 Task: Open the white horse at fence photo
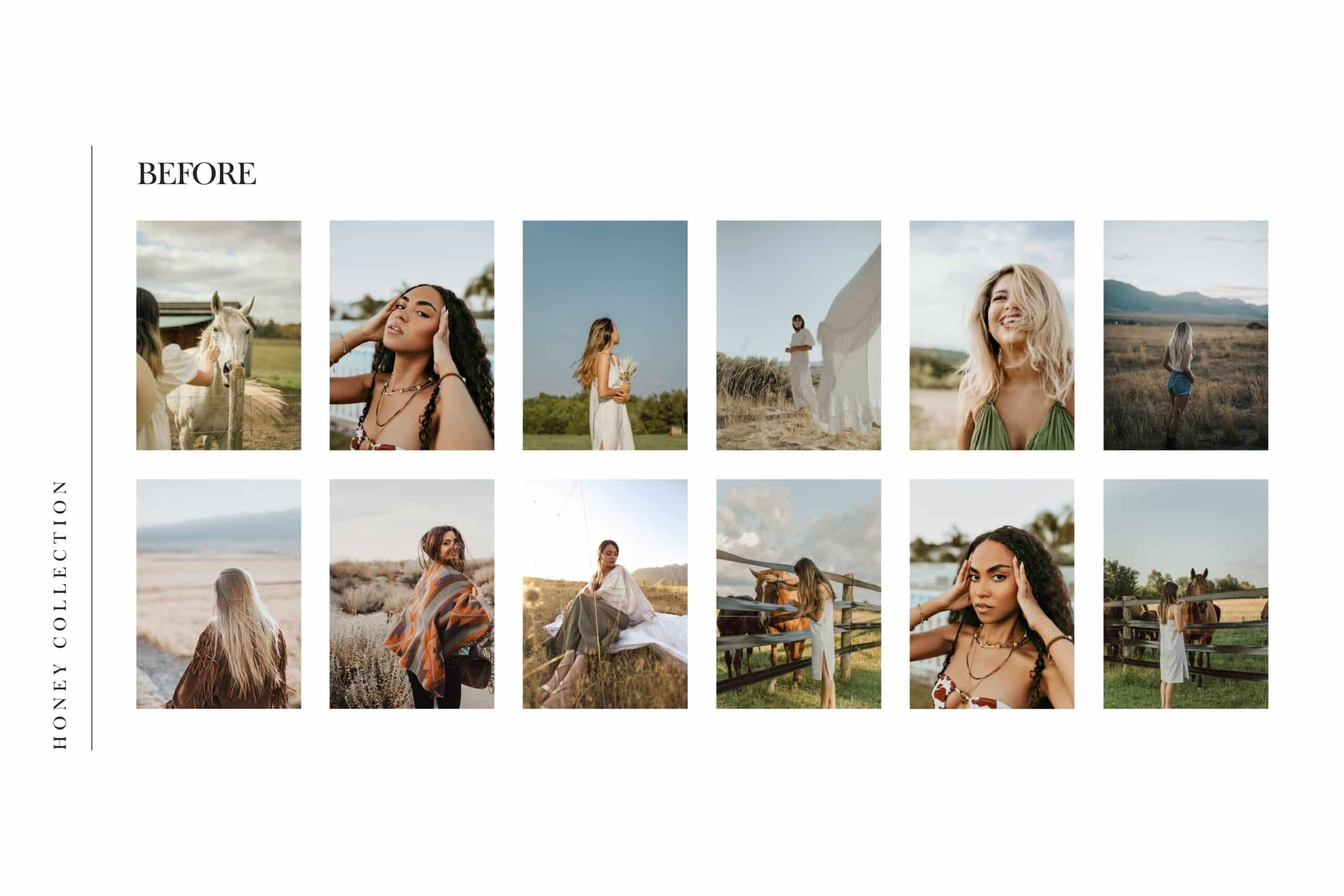[218, 335]
